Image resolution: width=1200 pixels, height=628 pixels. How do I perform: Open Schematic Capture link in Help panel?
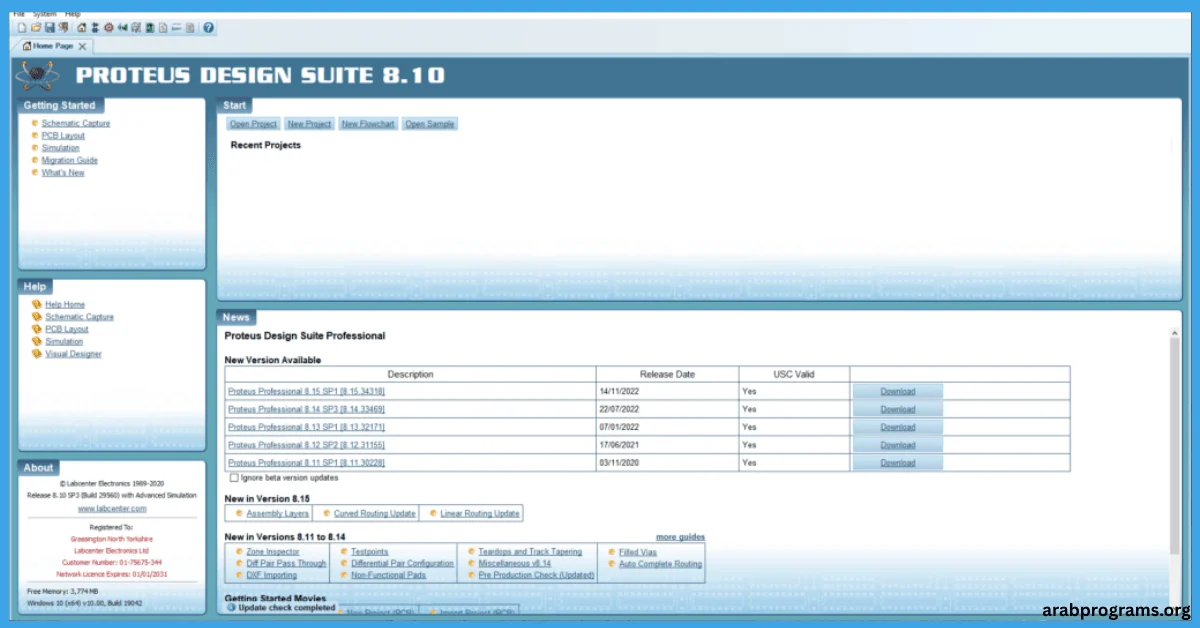[79, 317]
